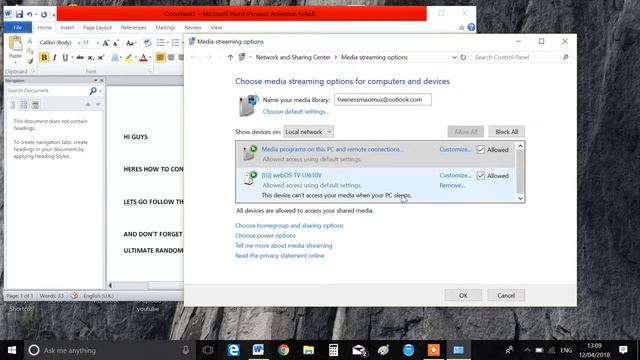
Task: Click the Up arrow in the Control Panel navigation
Action: click(230, 58)
